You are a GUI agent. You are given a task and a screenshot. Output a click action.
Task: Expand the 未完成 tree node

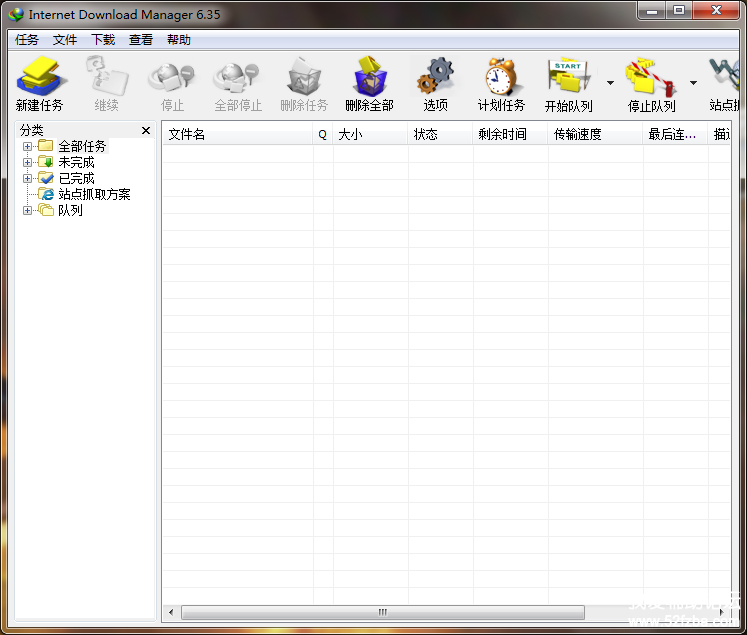coord(27,162)
